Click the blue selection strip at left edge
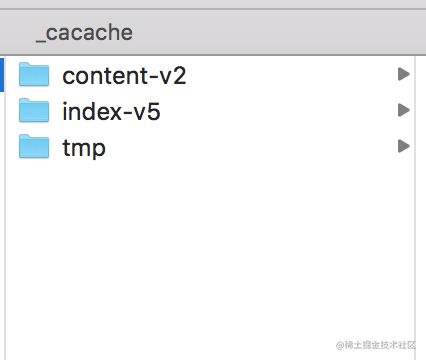 point(2,74)
